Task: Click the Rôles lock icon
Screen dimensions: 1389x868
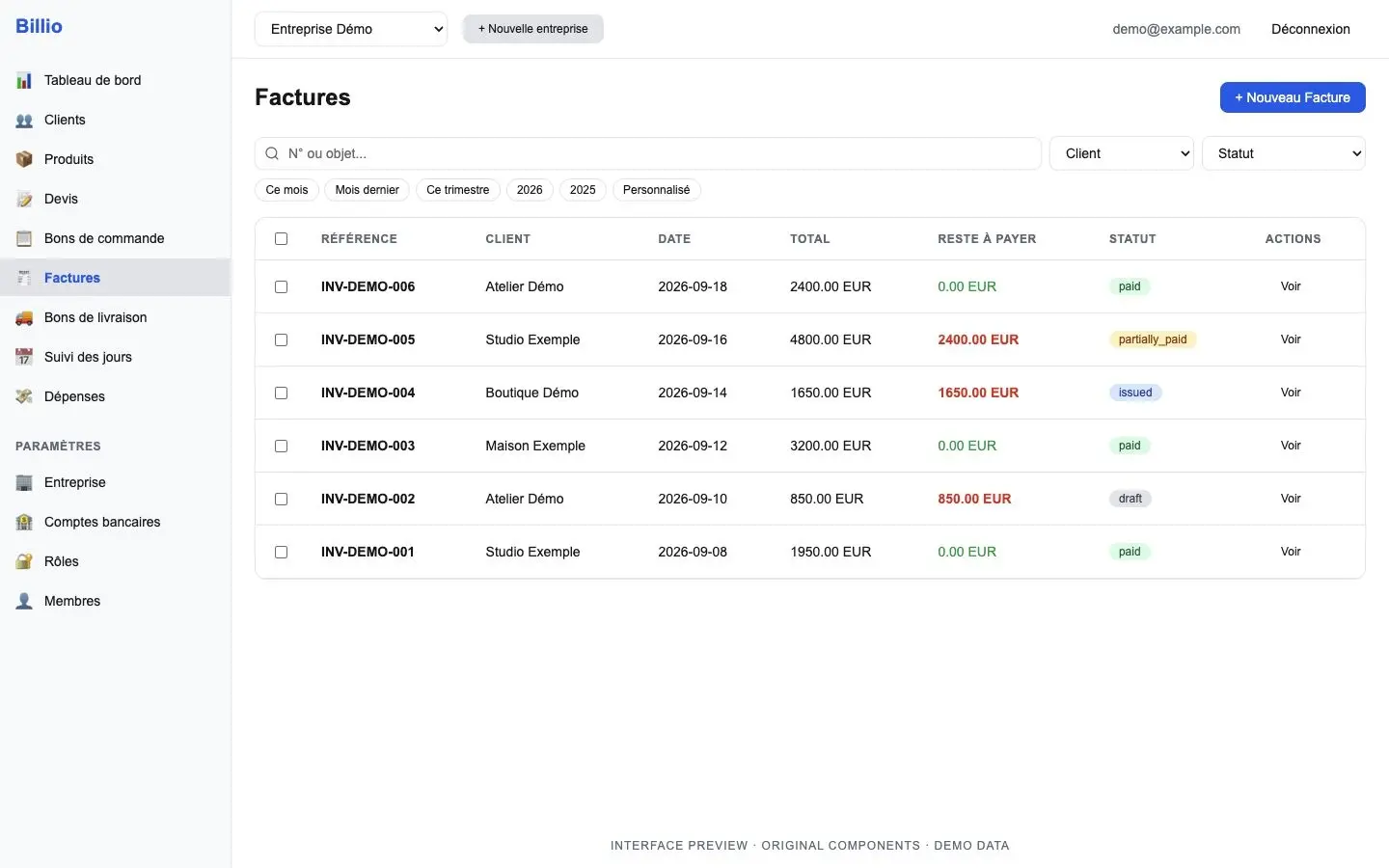Action: 24,562
